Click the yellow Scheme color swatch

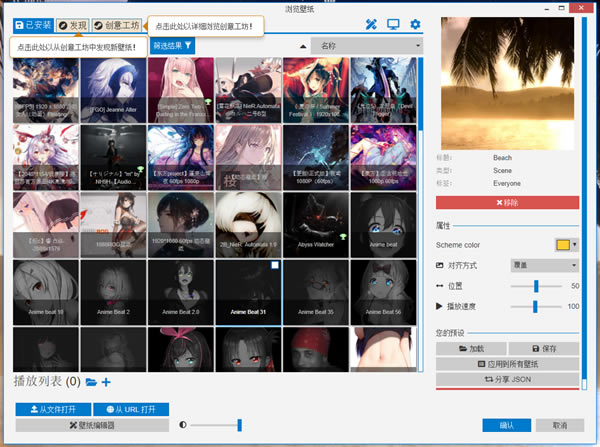coord(563,245)
